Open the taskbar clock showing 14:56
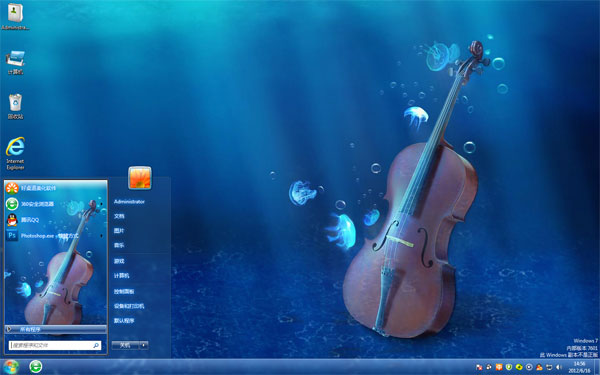600x375 pixels. point(579,367)
